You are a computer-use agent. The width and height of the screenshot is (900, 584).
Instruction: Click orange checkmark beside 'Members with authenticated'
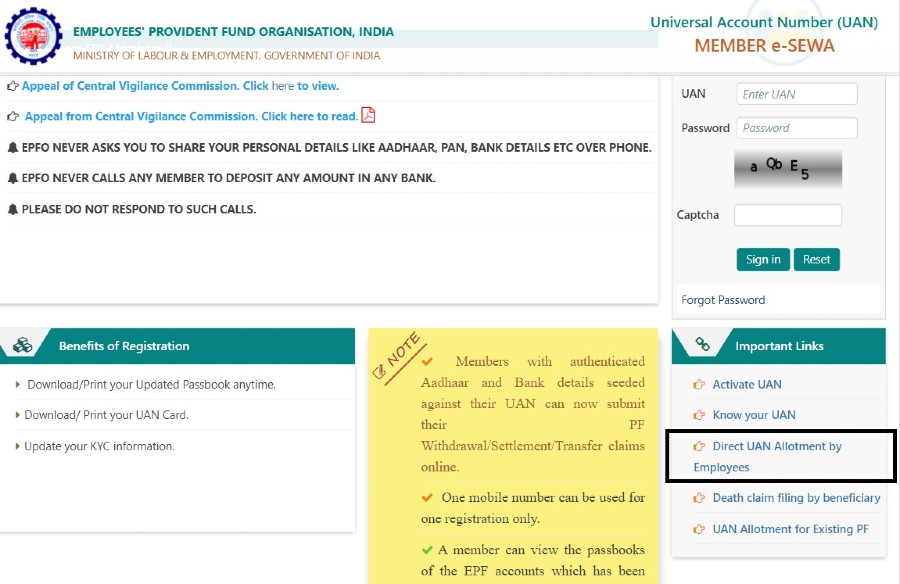[427, 362]
